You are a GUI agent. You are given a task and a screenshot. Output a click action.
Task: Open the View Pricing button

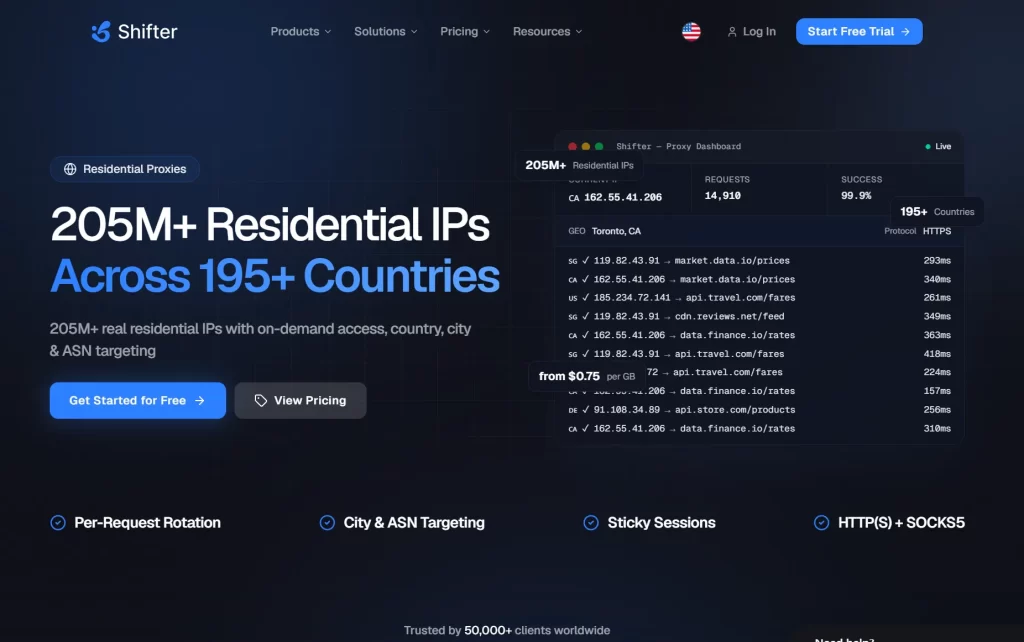coord(300,400)
